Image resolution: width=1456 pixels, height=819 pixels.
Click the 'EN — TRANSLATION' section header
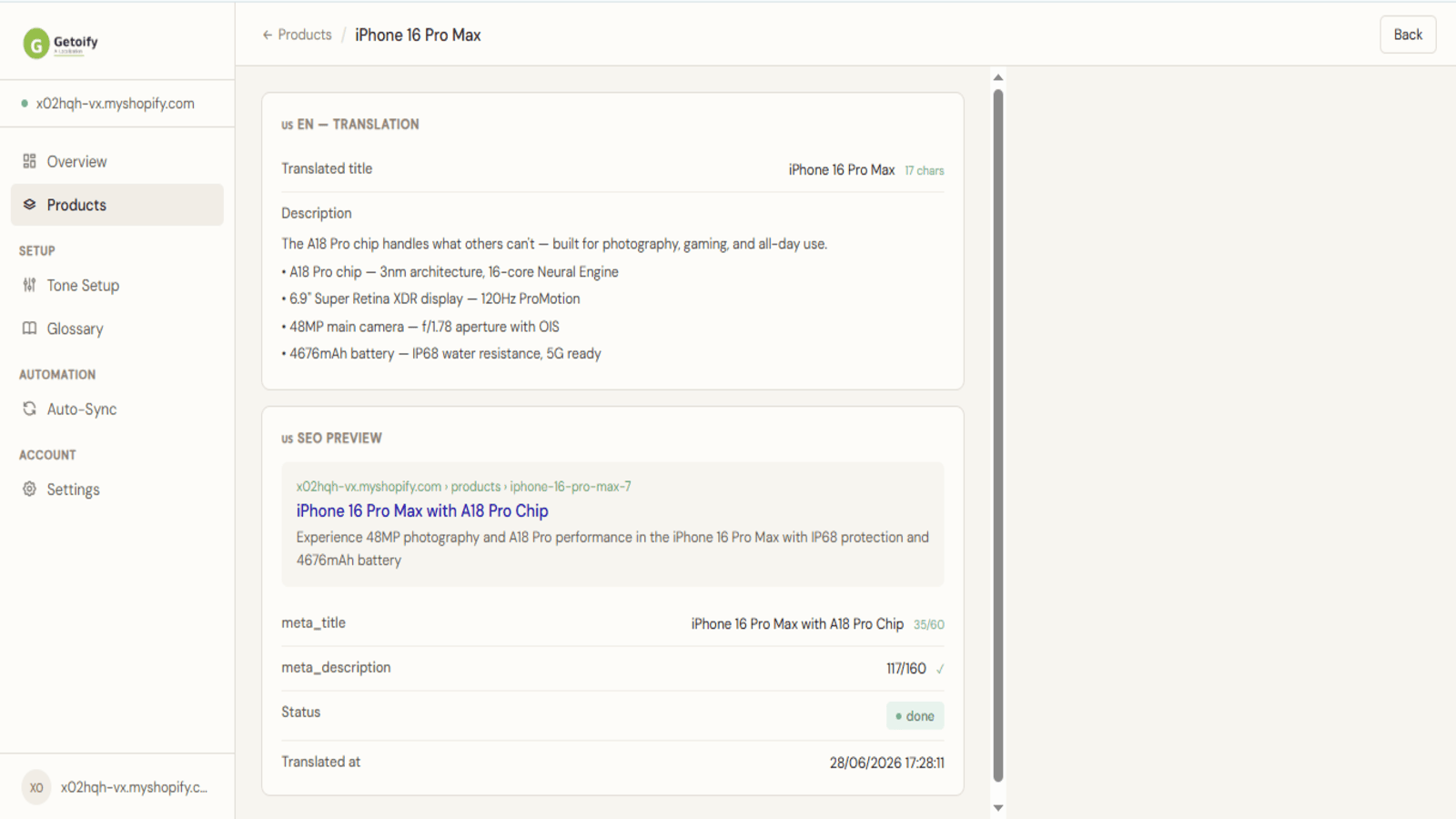pyautogui.click(x=350, y=125)
